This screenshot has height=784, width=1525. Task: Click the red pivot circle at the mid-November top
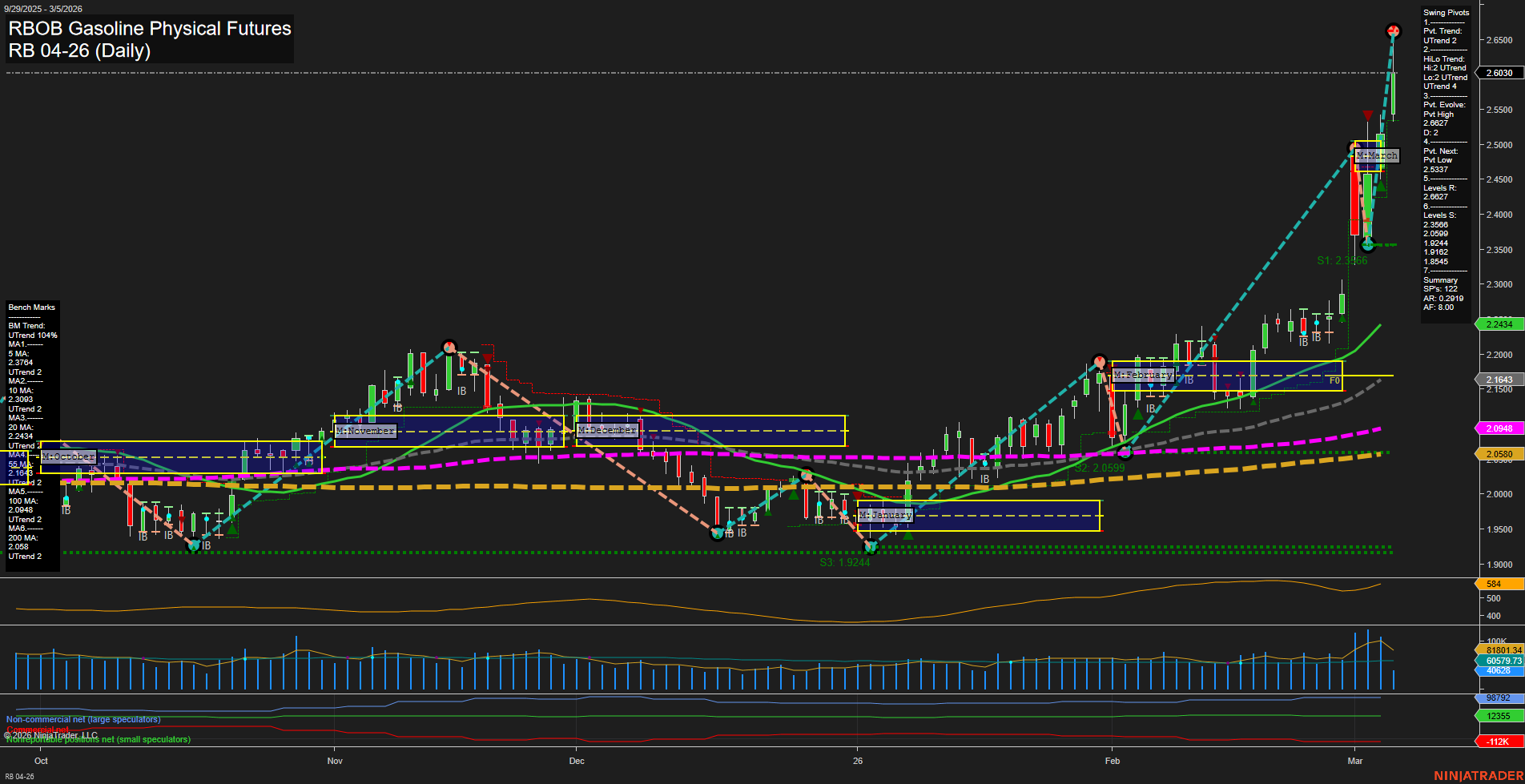[x=451, y=348]
